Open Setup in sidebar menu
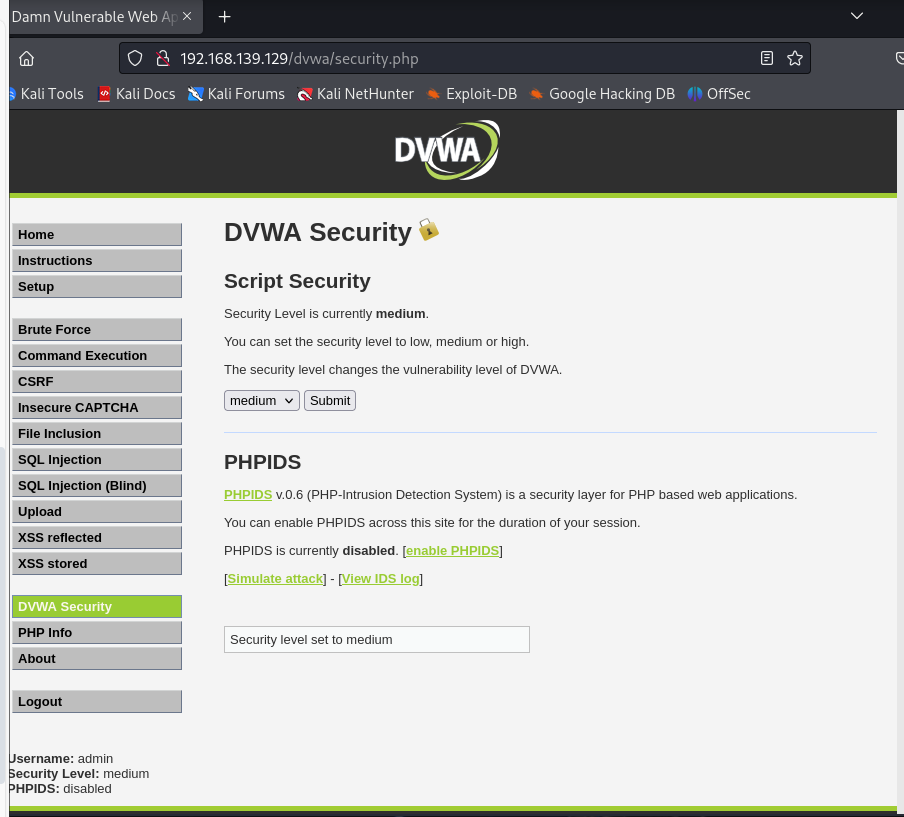This screenshot has height=817, width=904. tap(97, 287)
